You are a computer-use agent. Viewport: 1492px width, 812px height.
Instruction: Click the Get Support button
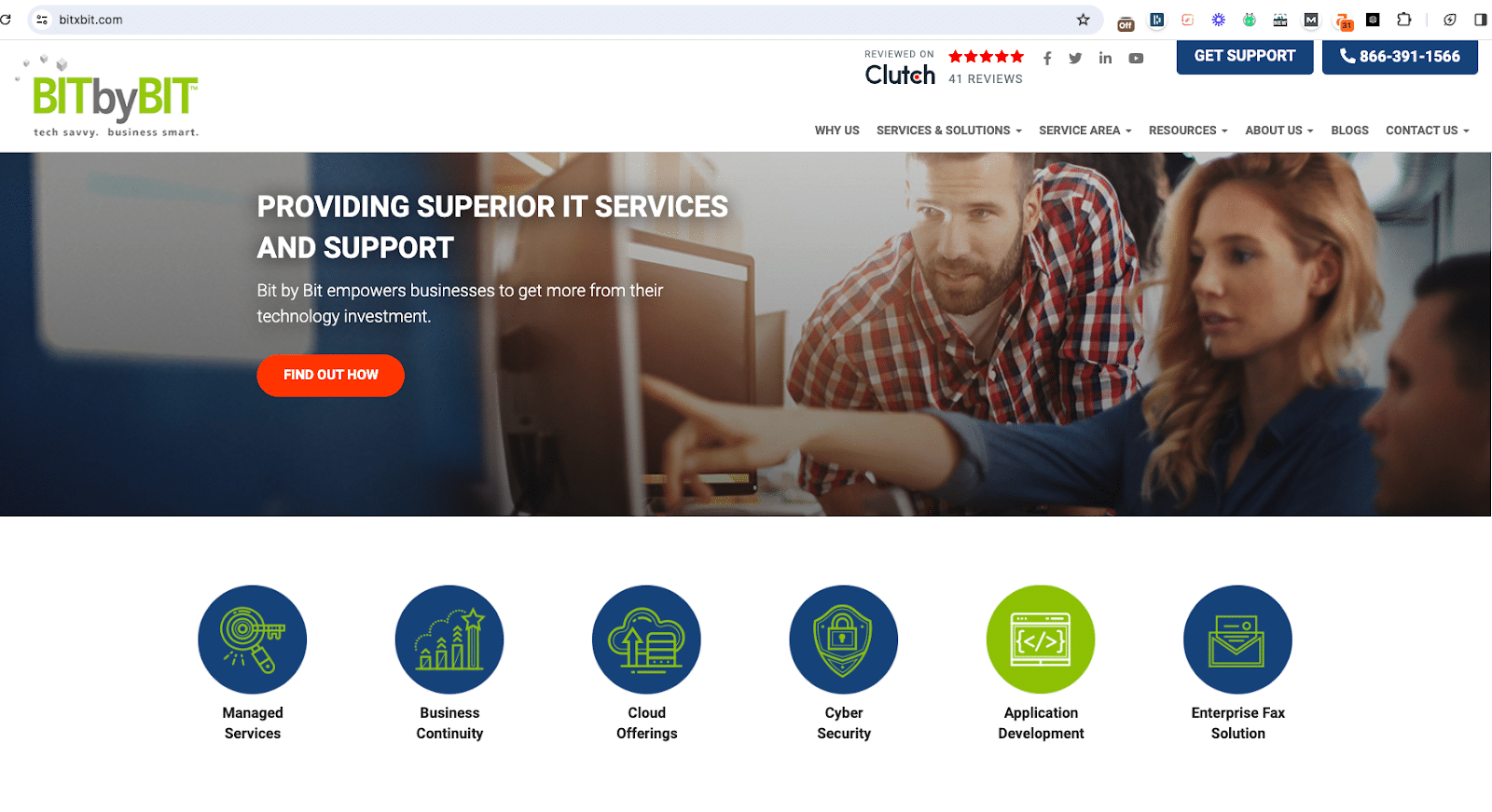1245,57
